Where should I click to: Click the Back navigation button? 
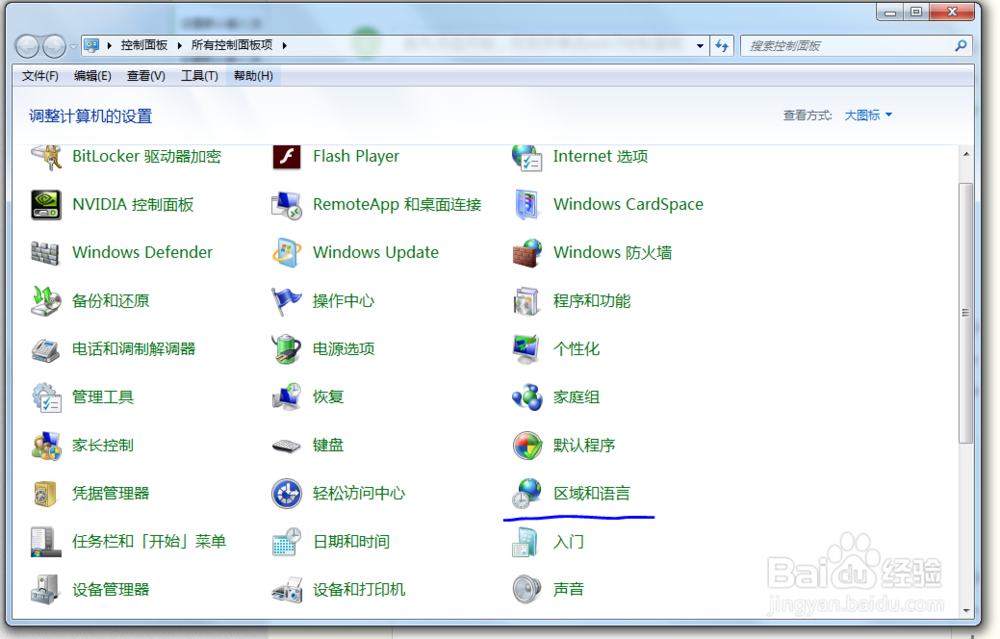point(27,46)
